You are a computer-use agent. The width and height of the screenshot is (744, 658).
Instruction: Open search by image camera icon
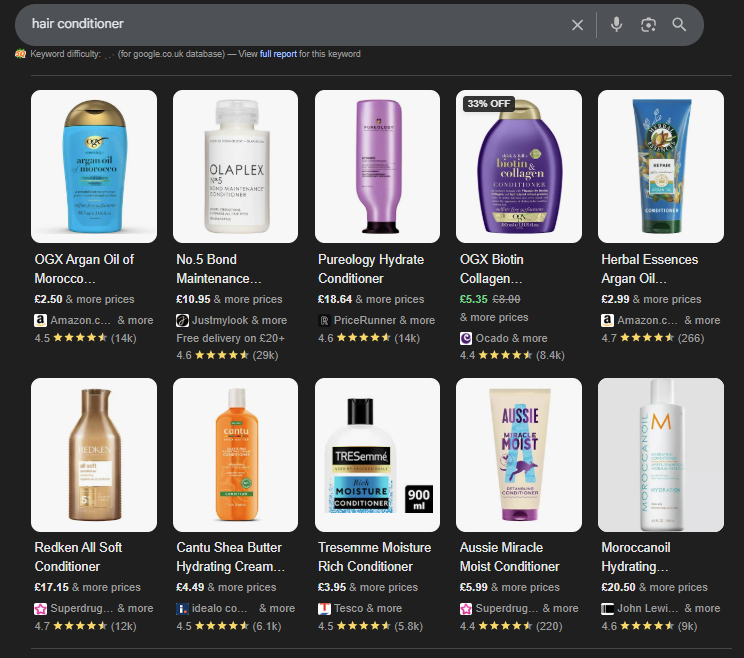(x=648, y=25)
